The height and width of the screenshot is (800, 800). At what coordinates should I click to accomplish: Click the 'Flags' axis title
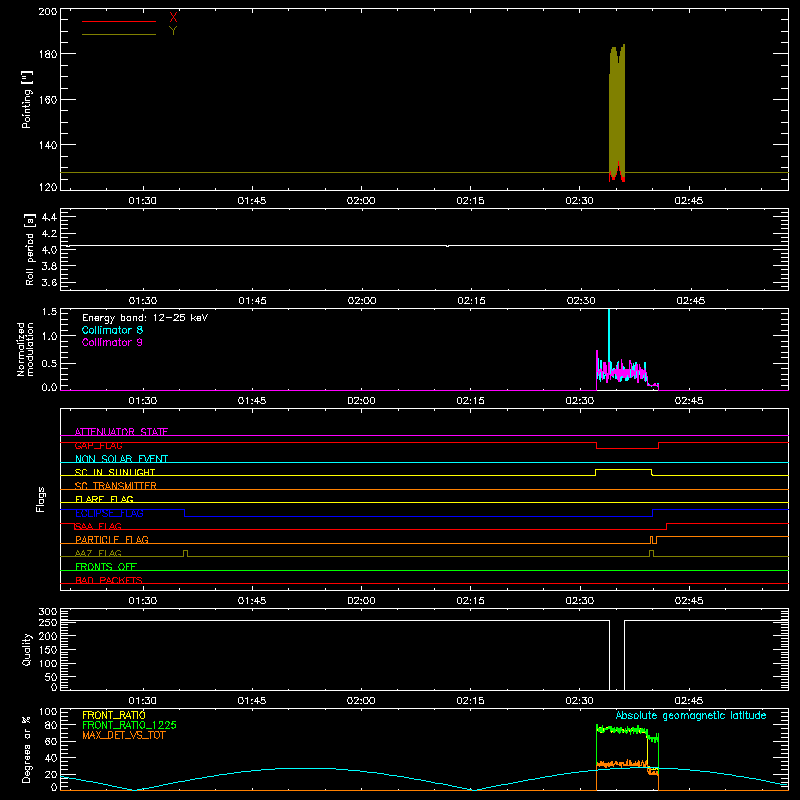click(x=40, y=499)
